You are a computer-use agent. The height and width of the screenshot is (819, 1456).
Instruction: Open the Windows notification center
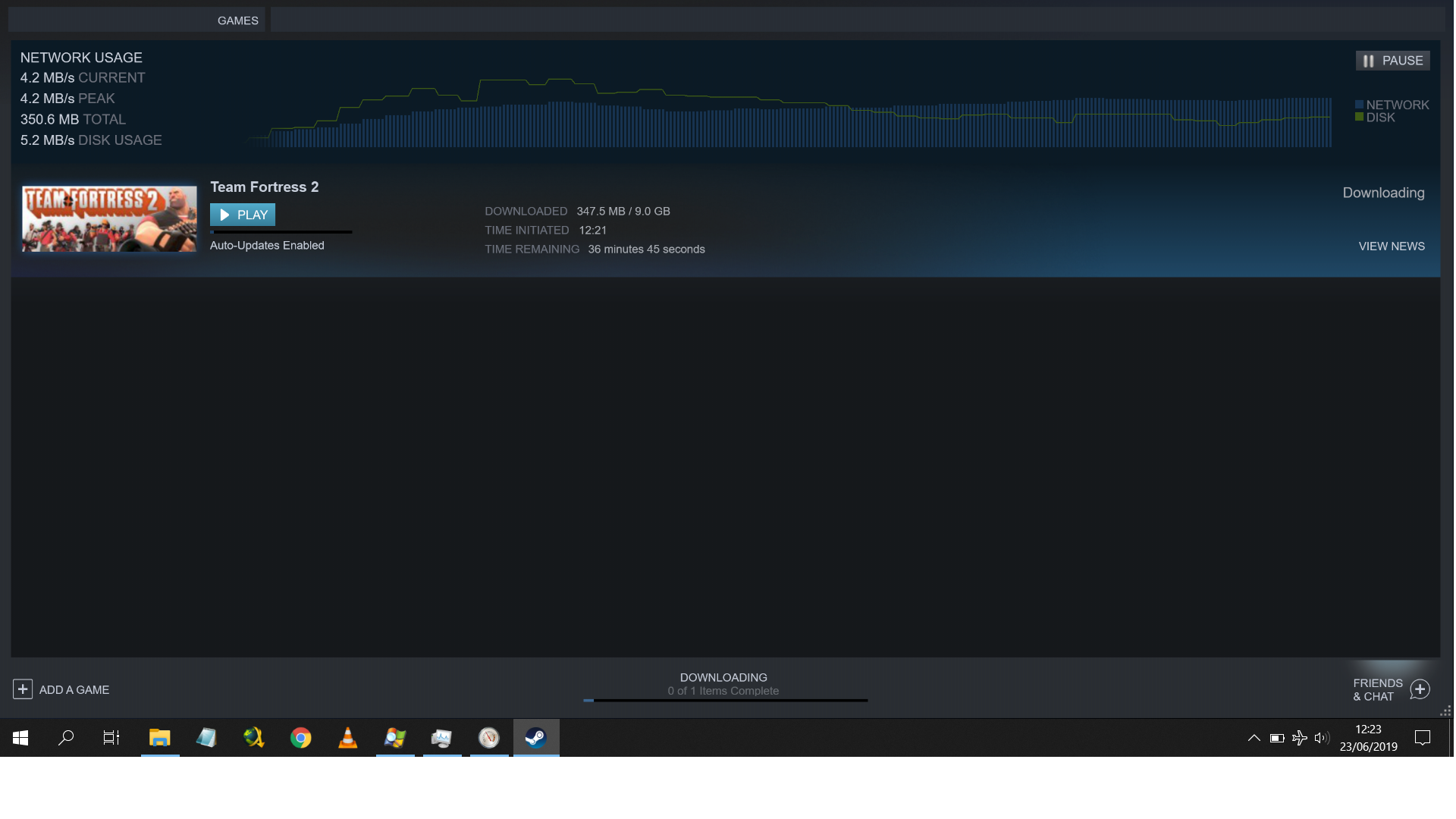[1423, 737]
